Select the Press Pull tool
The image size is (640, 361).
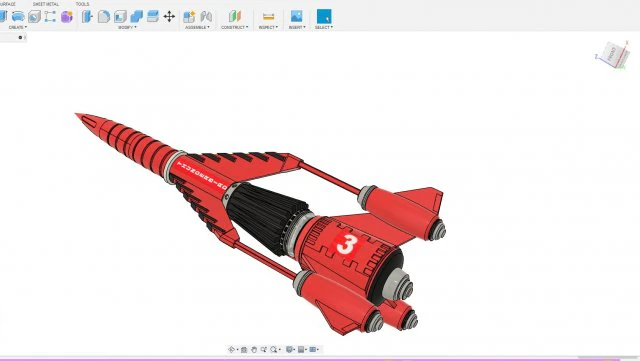[x=87, y=16]
